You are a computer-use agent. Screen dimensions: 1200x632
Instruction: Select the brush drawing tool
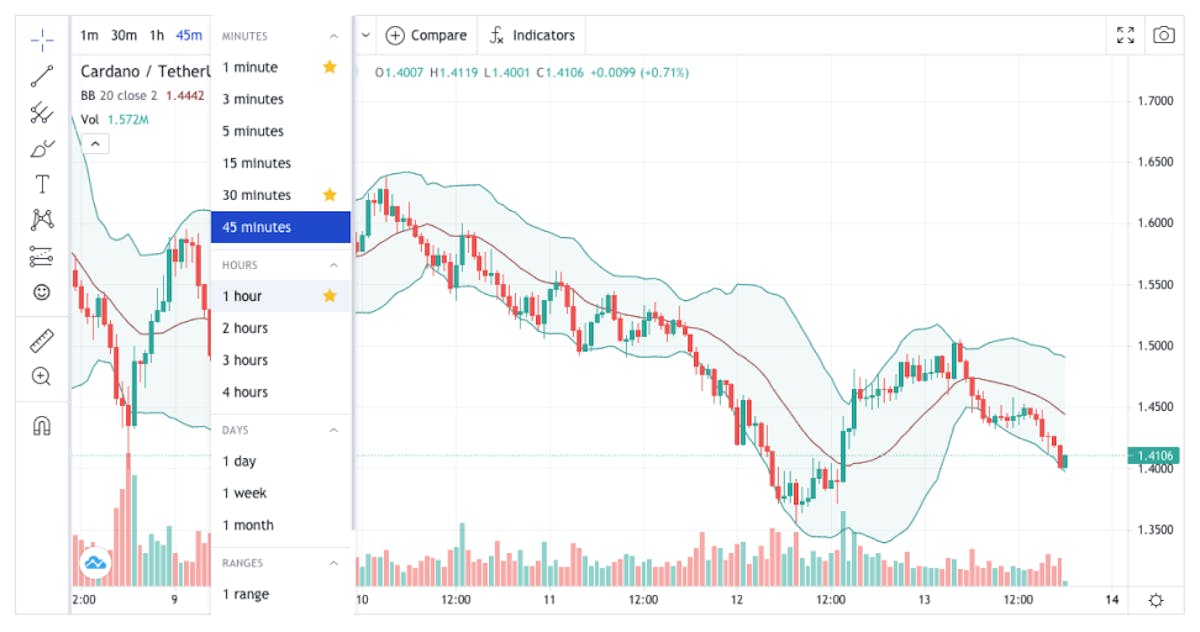42,149
